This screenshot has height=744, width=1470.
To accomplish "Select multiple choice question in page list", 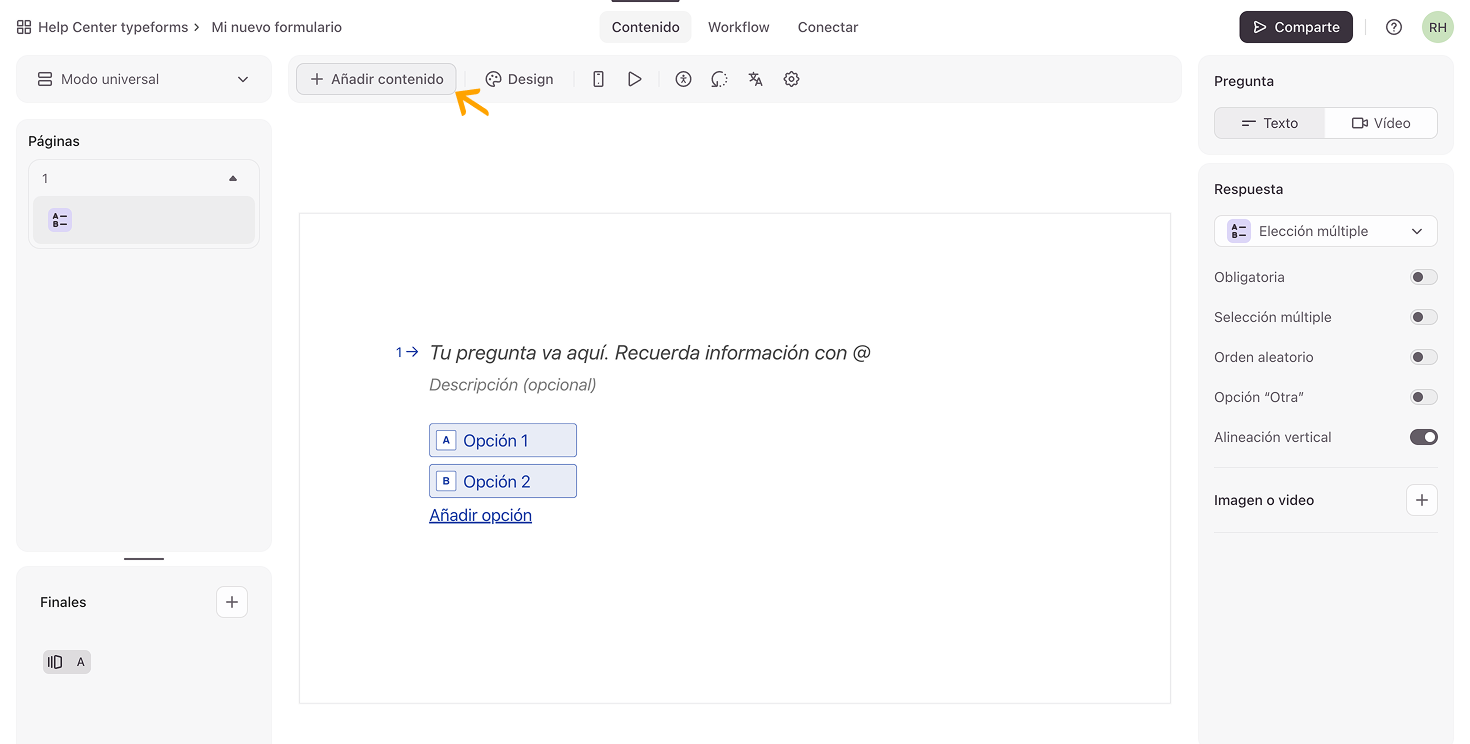I will pyautogui.click(x=144, y=220).
